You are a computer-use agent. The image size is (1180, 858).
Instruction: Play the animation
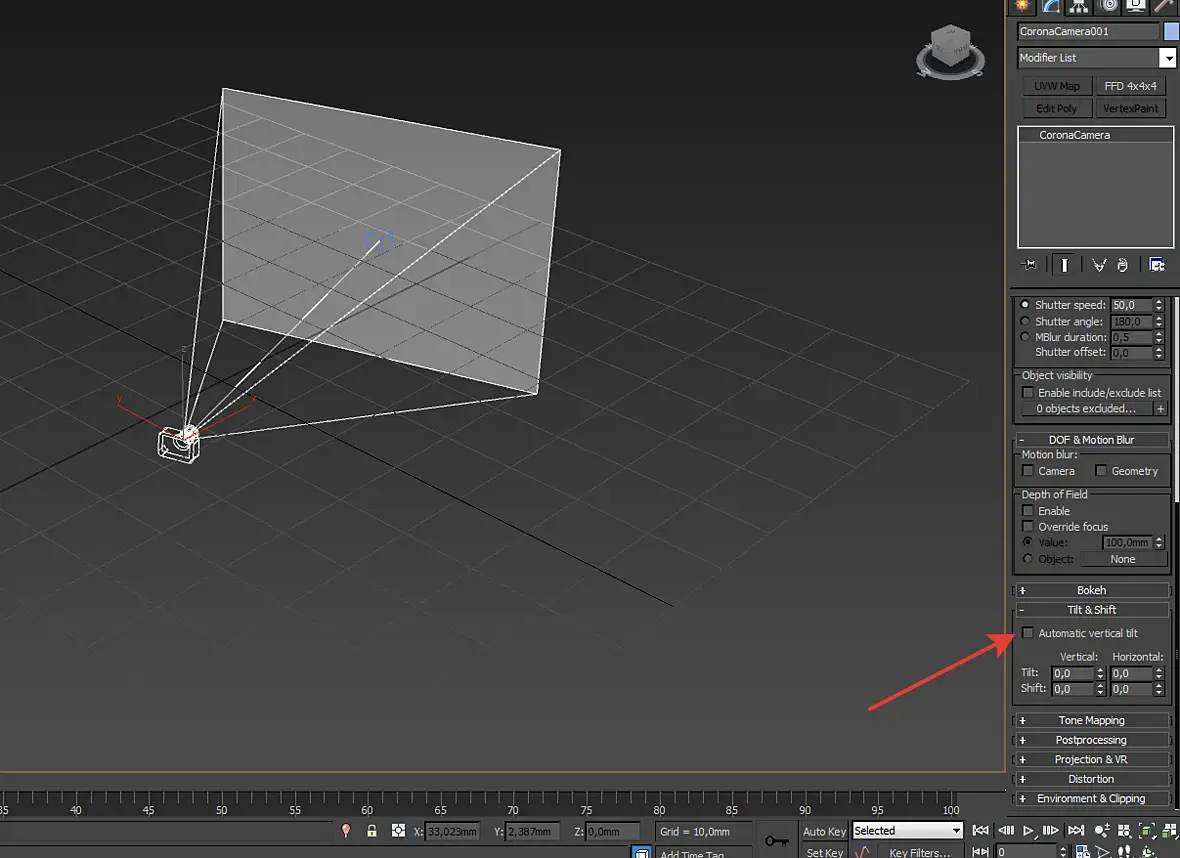pyautogui.click(x=1028, y=830)
